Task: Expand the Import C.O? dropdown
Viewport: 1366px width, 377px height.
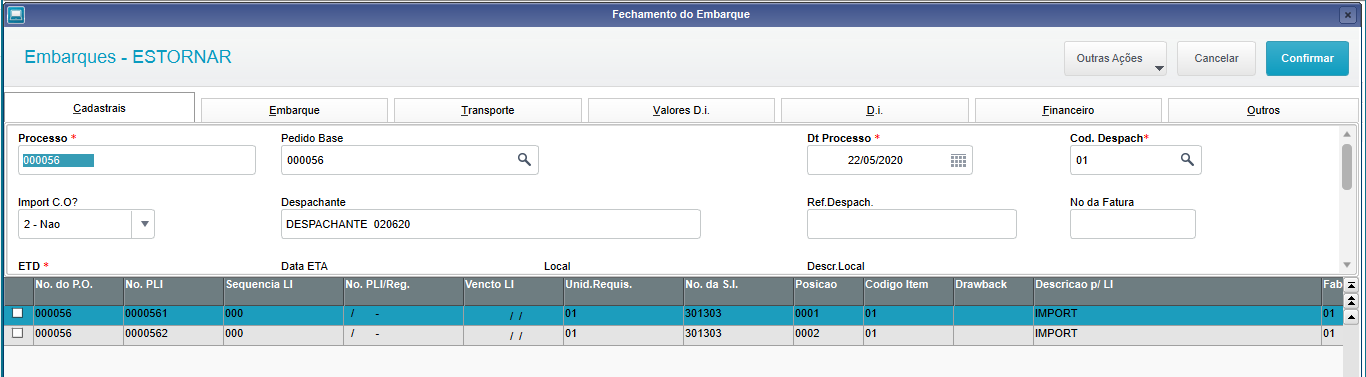Action: (143, 224)
